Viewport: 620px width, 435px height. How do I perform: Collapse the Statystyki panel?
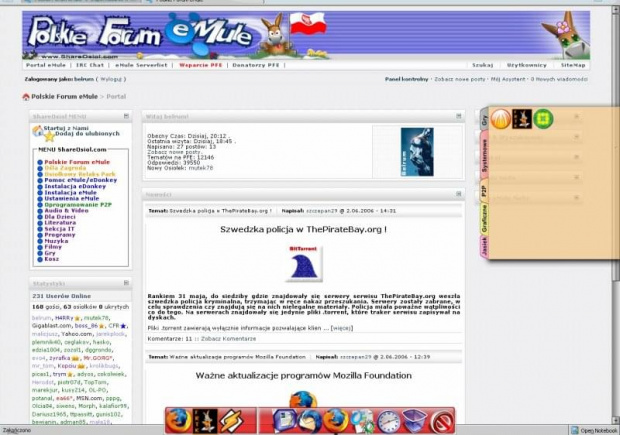(x=127, y=285)
